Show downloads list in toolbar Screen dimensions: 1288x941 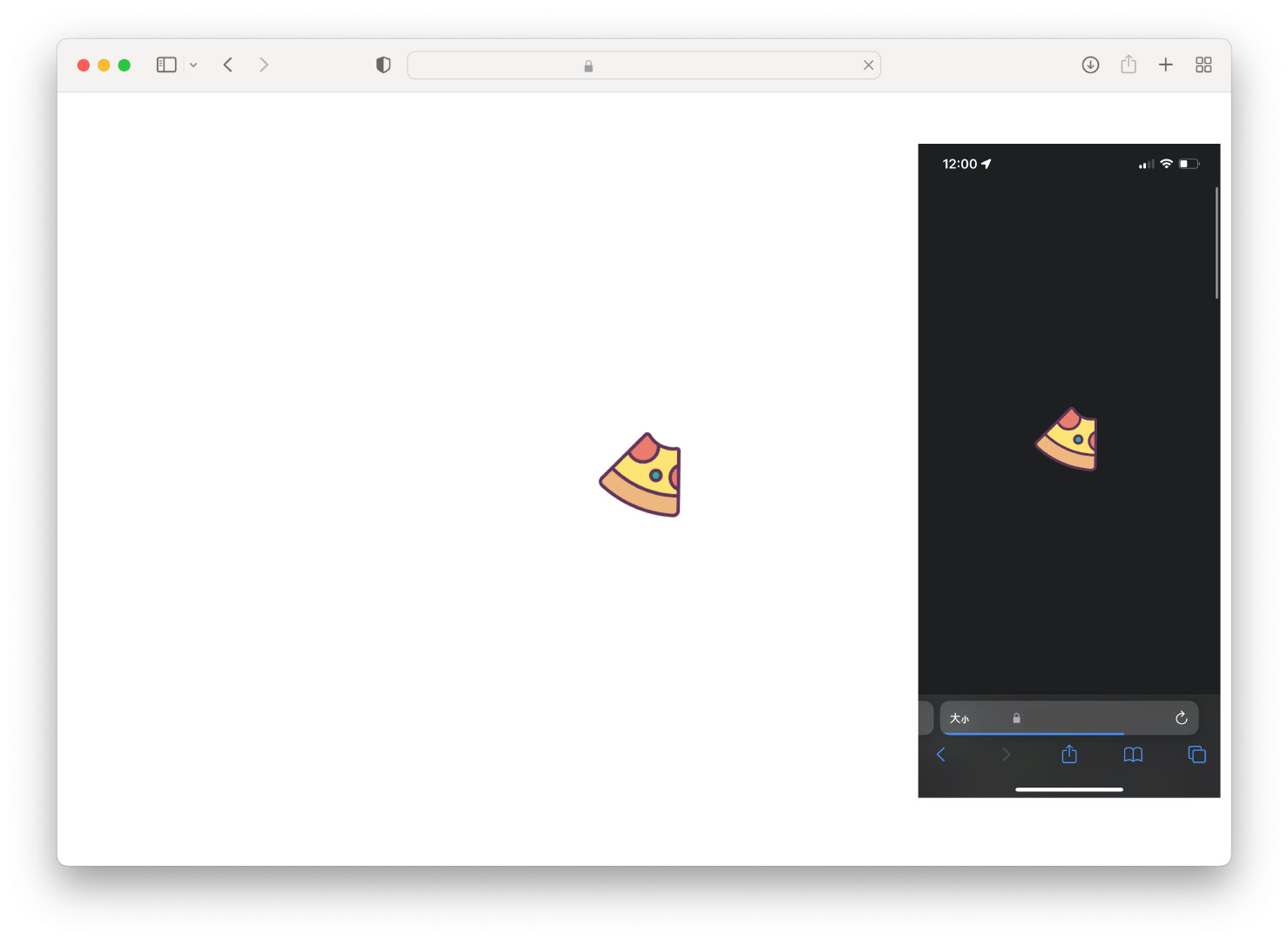pos(1090,65)
